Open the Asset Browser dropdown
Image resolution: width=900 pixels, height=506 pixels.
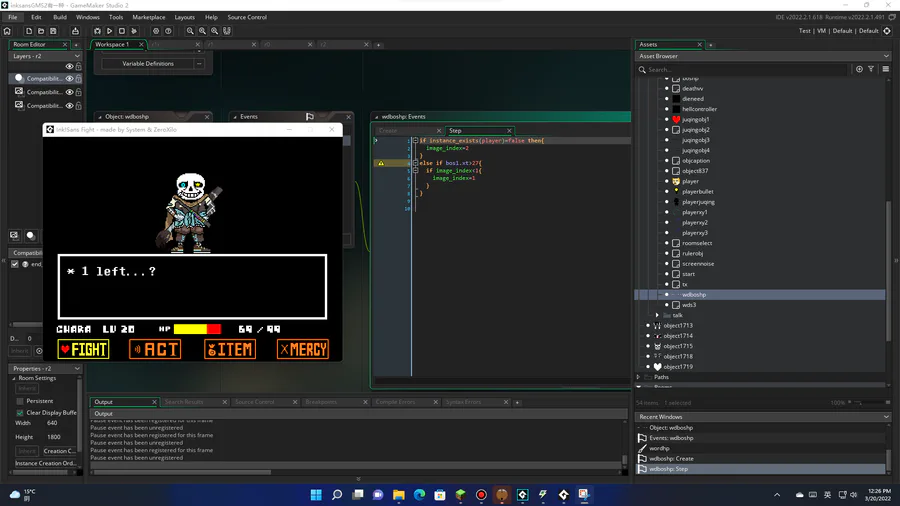[x=886, y=56]
